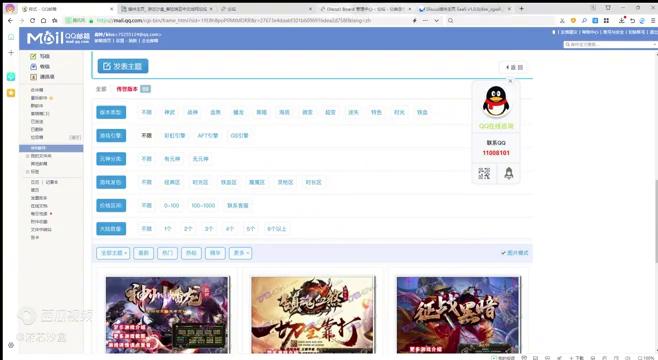Click the browser address bar URL
Viewport: 658px width, 360px height.
click(235, 20)
